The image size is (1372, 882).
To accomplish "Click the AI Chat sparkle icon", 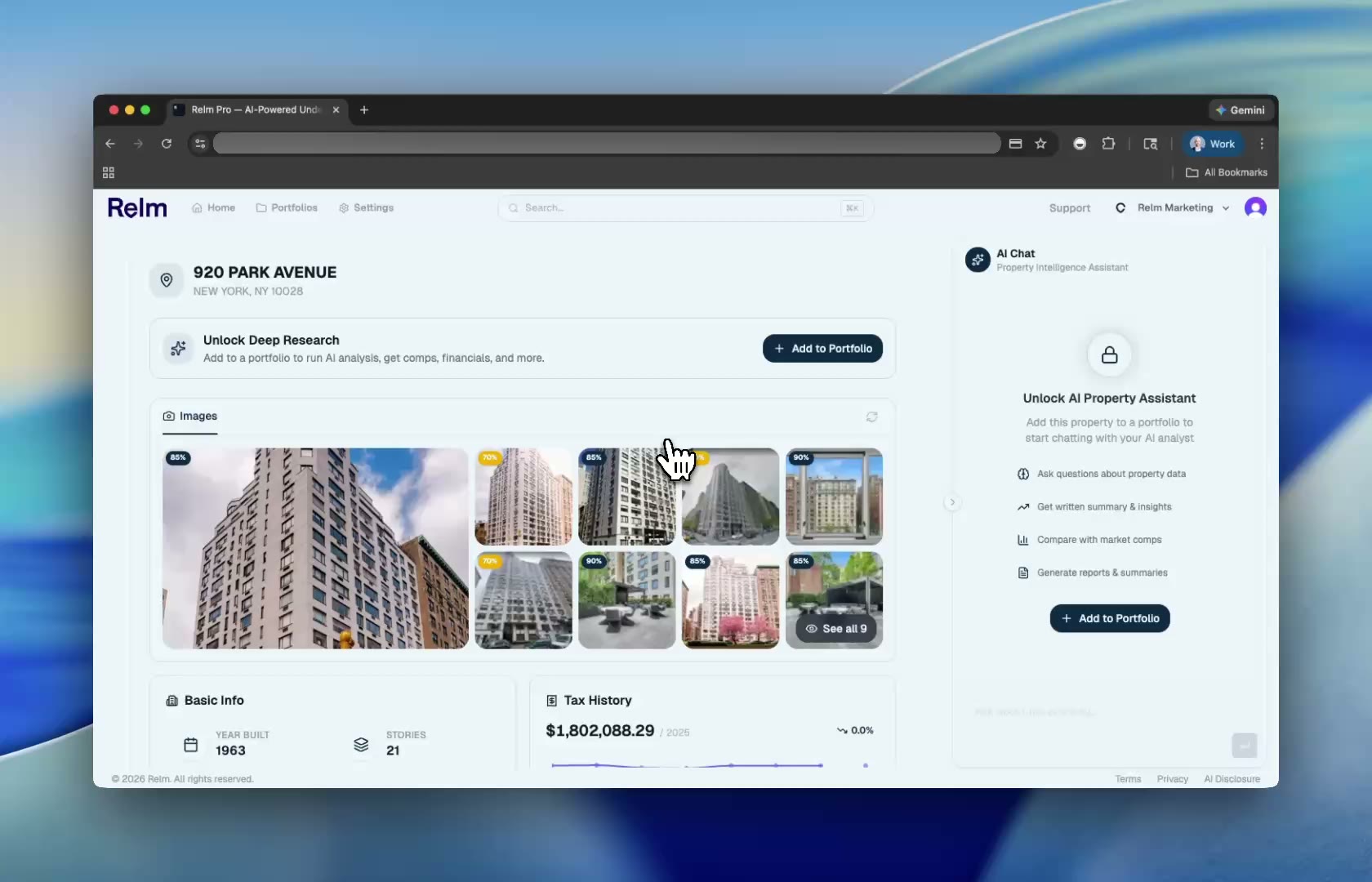I will click(978, 260).
